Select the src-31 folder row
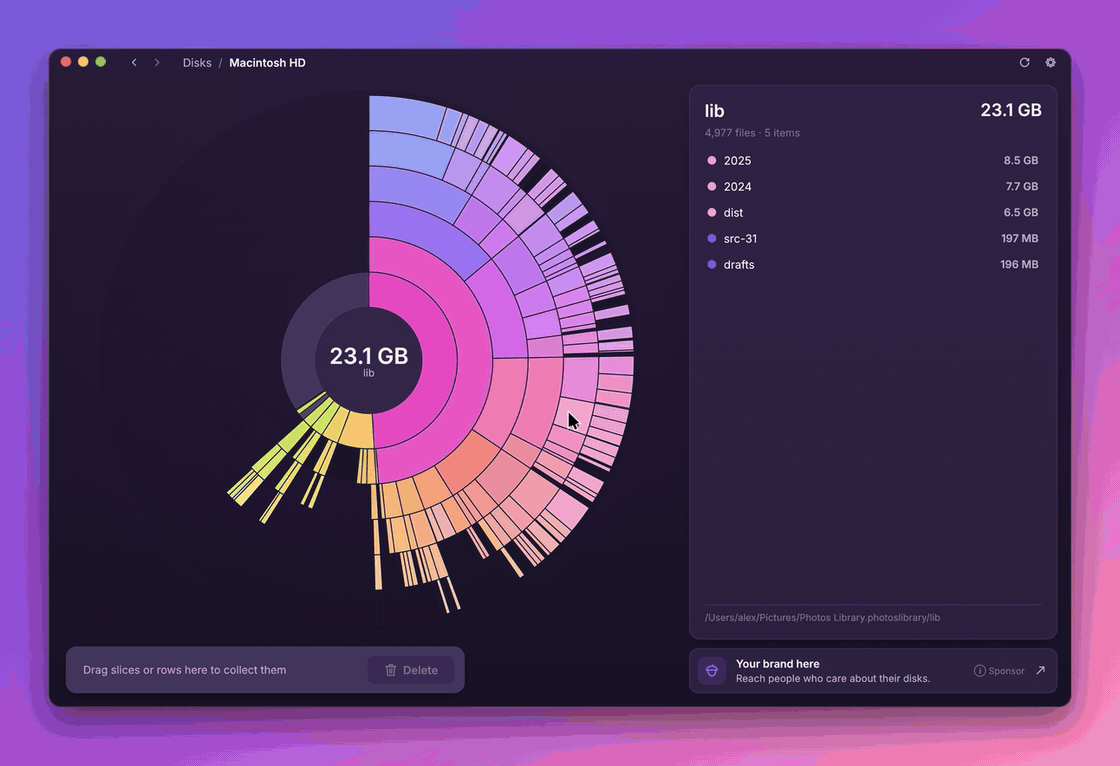Screen dimensions: 1120x766 tap(873, 239)
